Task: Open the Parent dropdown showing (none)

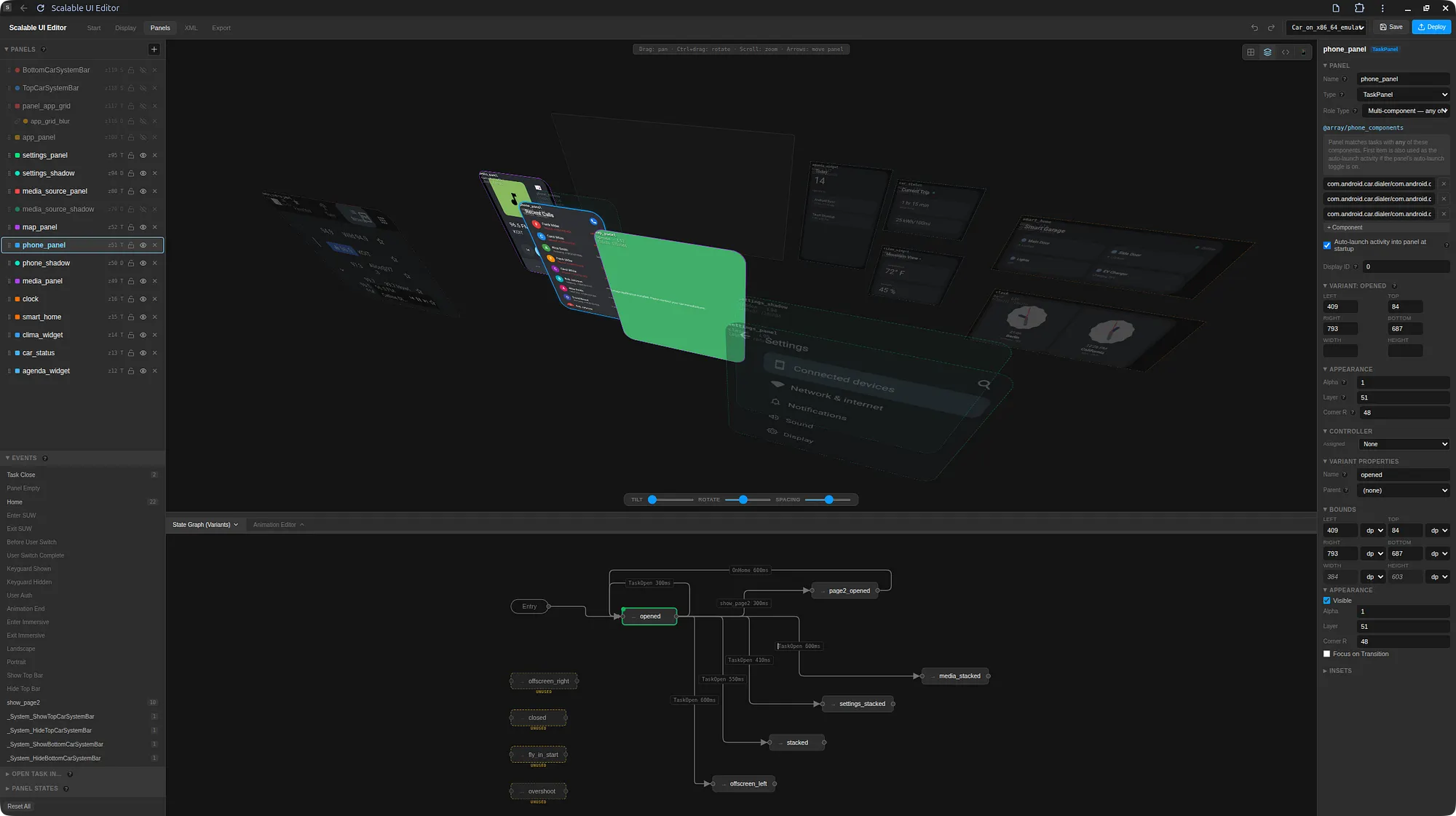Action: tap(1404, 491)
